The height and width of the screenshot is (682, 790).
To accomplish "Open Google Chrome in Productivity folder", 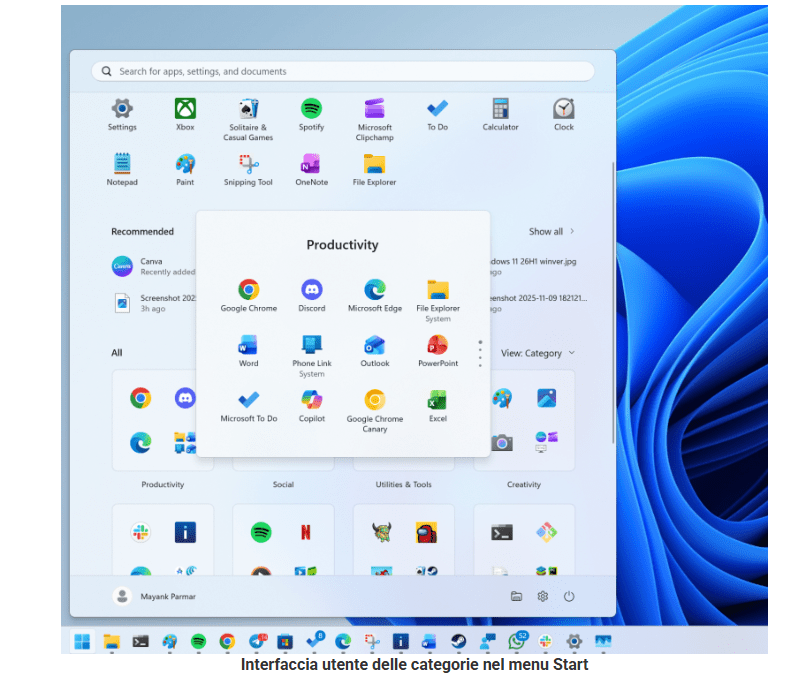I will (249, 290).
